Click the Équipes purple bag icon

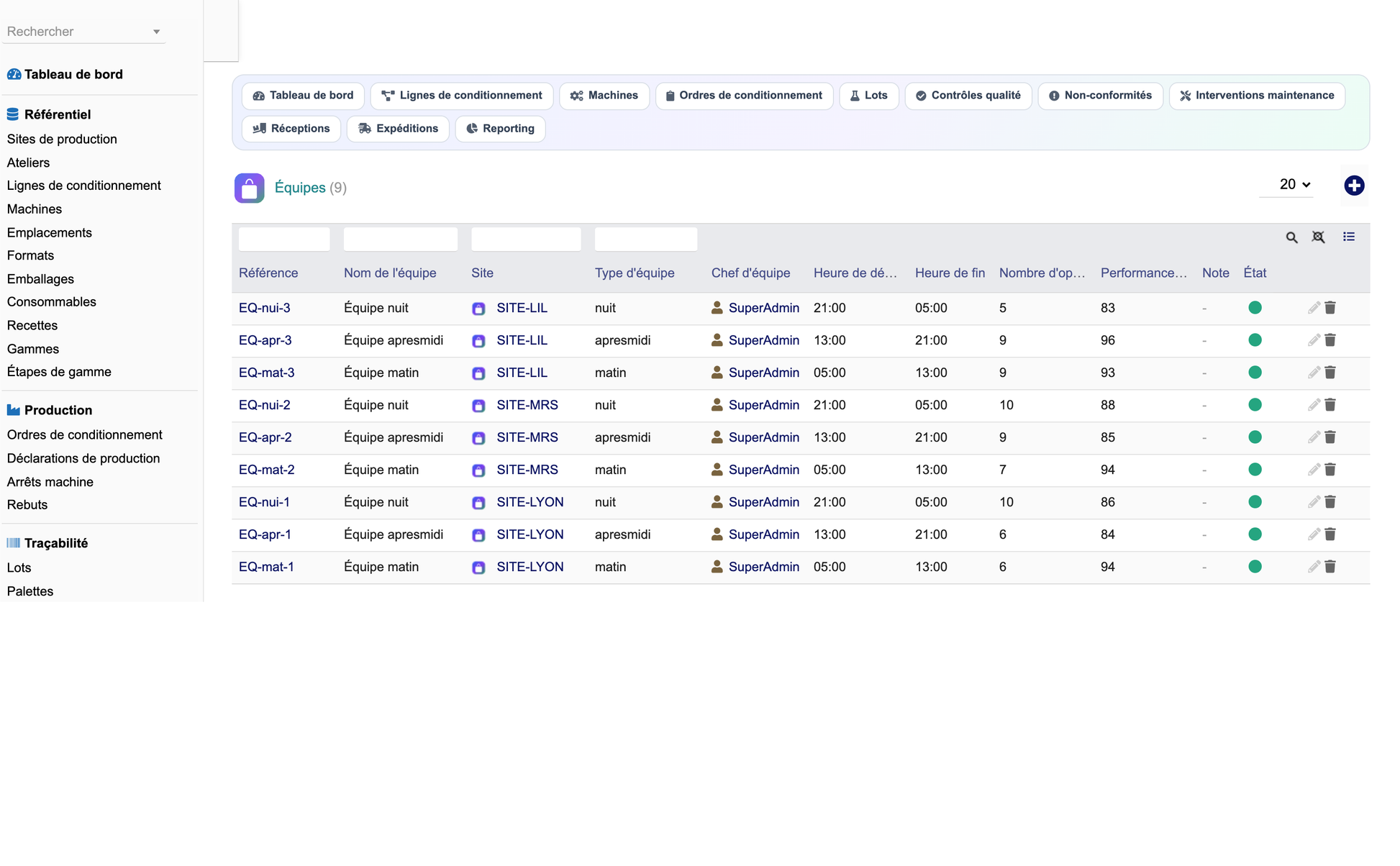coord(249,188)
